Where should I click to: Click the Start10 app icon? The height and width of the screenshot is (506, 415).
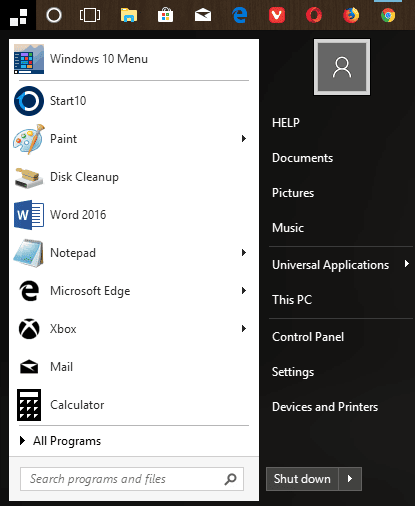tap(29, 101)
